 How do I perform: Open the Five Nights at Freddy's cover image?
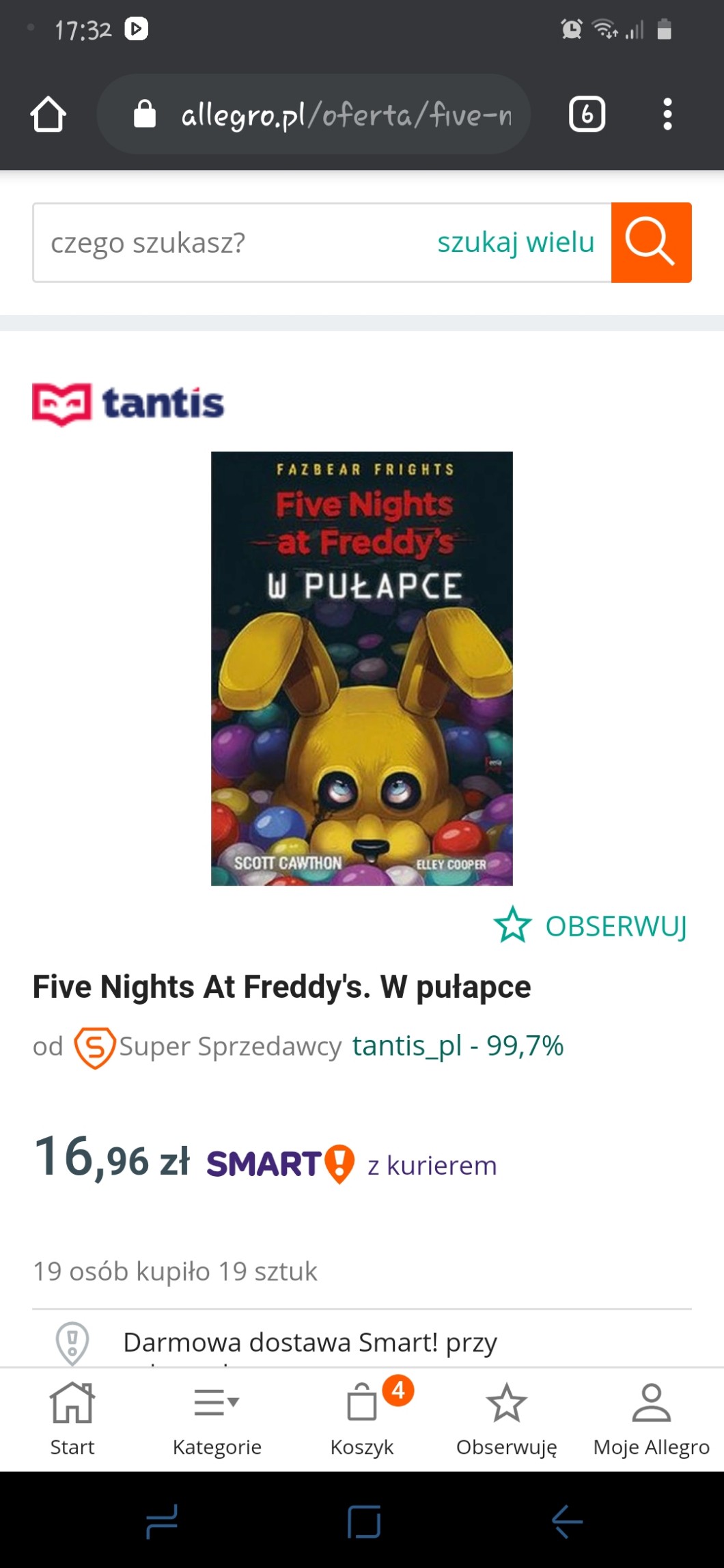click(x=362, y=669)
